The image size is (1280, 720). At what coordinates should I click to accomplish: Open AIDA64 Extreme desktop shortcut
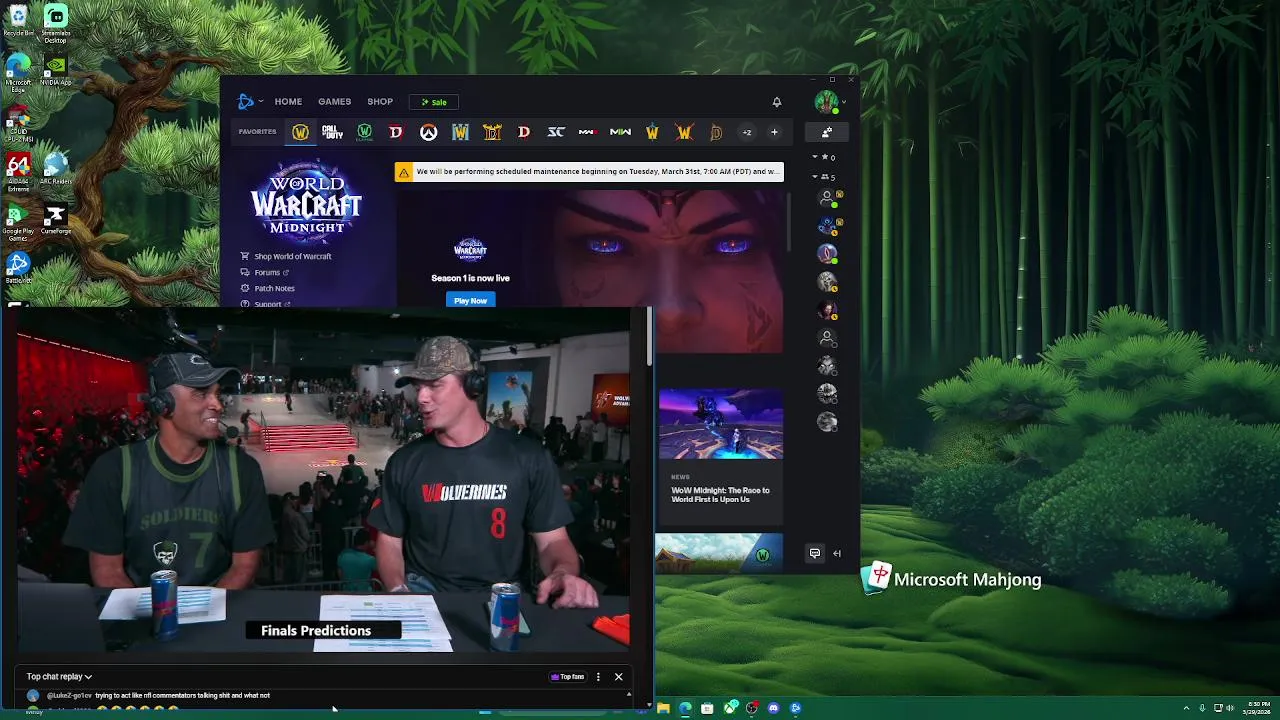point(18,172)
